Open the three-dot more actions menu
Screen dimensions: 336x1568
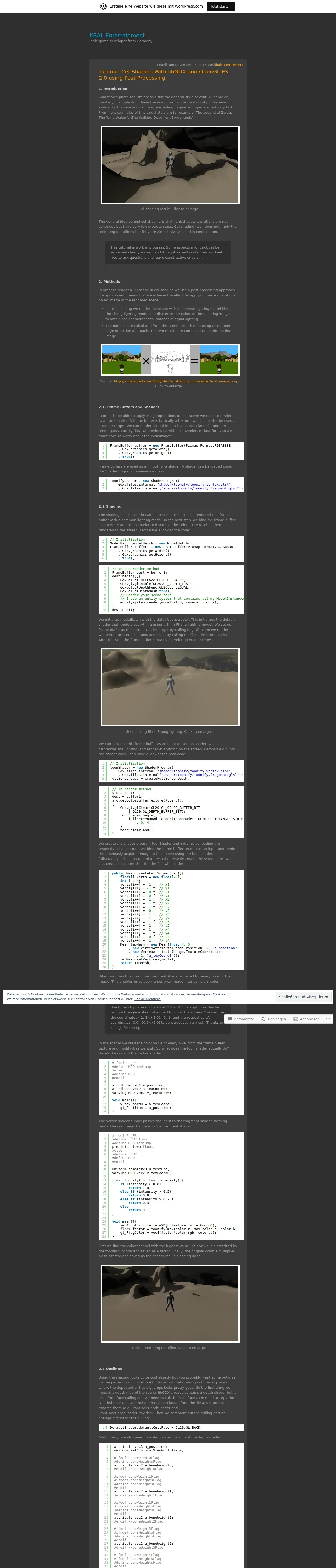328,1018
